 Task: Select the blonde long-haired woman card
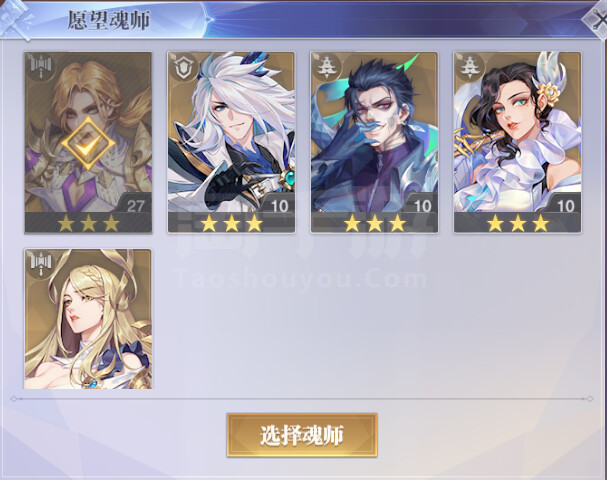pyautogui.click(x=88, y=319)
